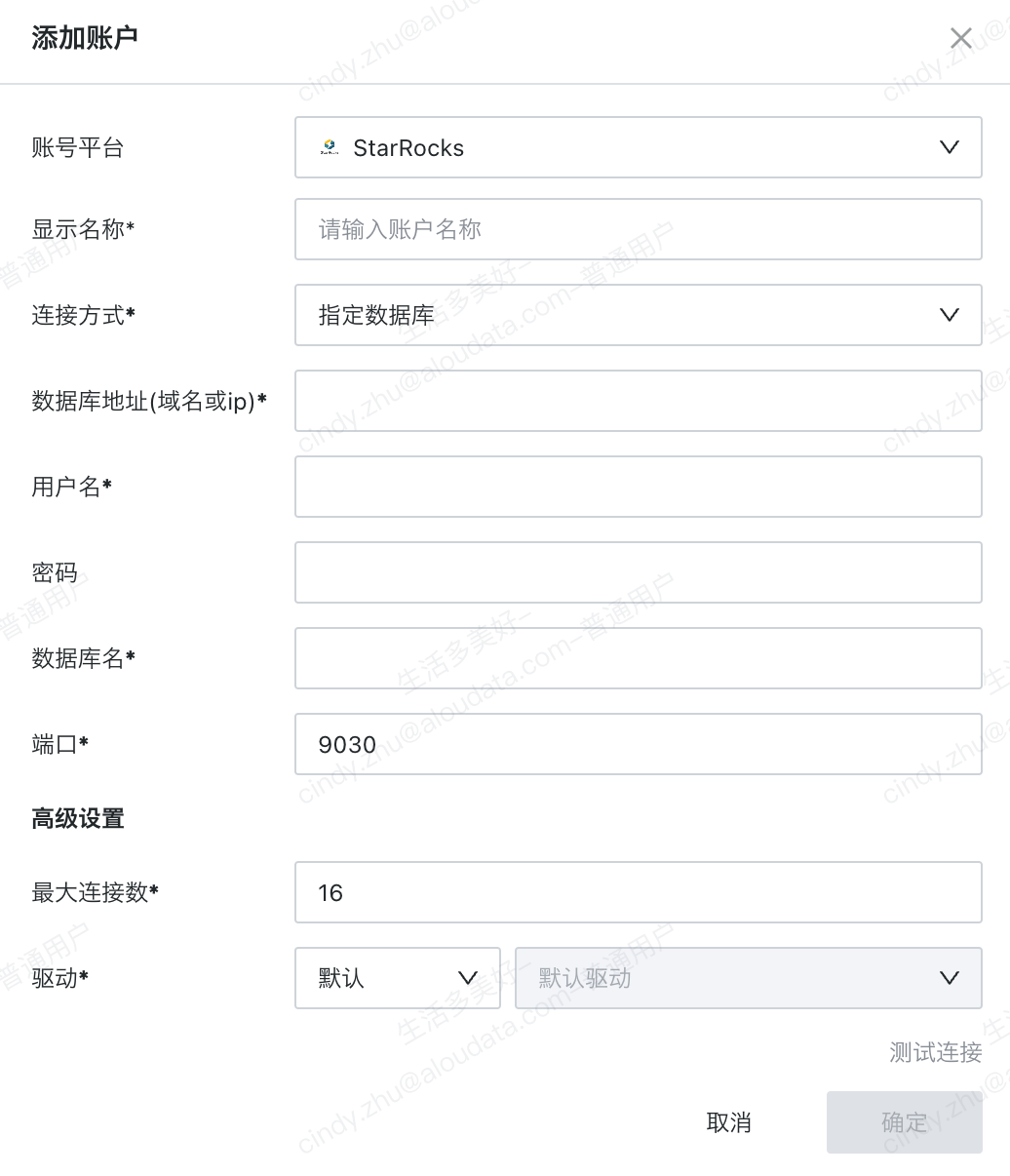Click the 最大连接数 field showing 16
The image size is (1010, 1176).
[638, 892]
